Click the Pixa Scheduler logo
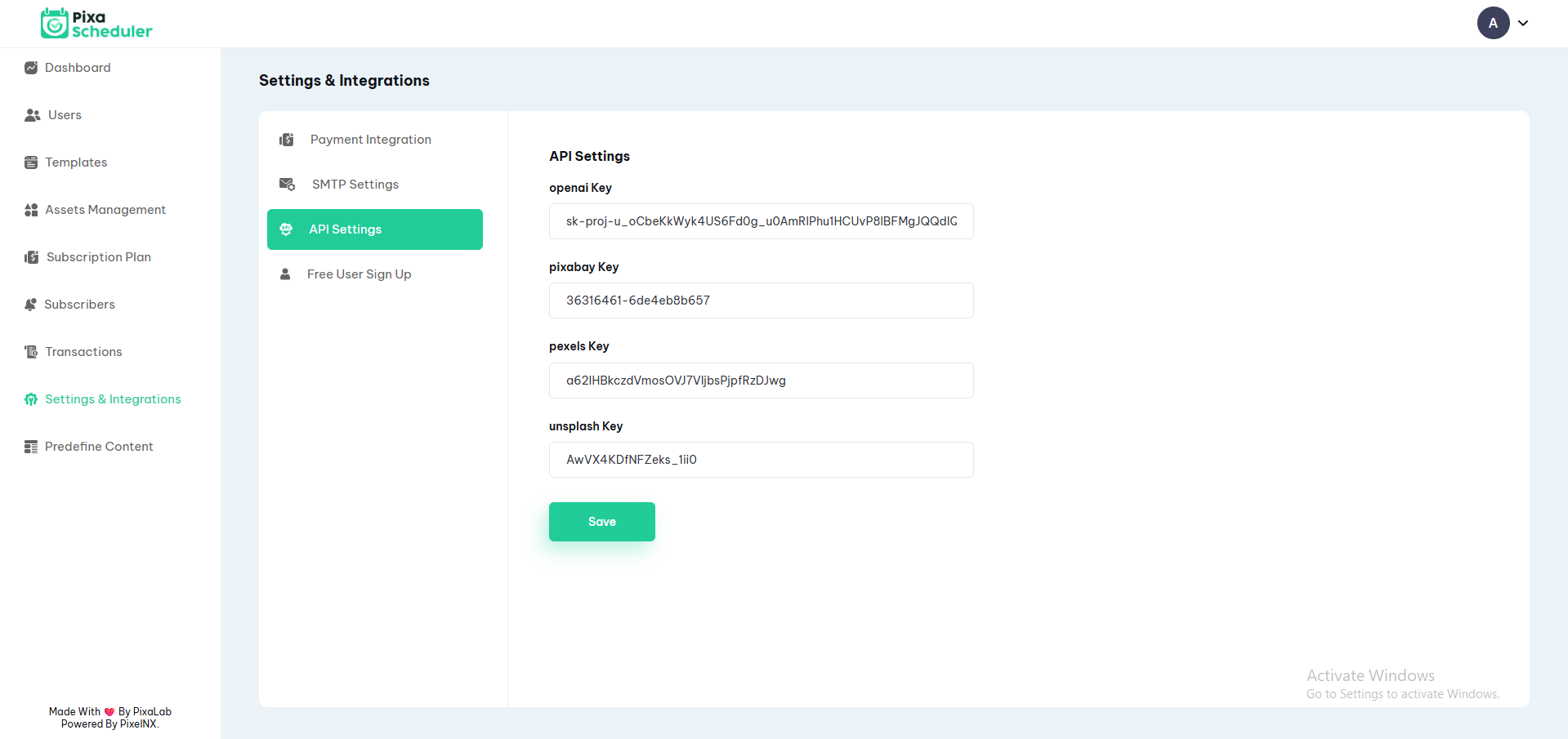Image resolution: width=1568 pixels, height=739 pixels. click(x=96, y=24)
